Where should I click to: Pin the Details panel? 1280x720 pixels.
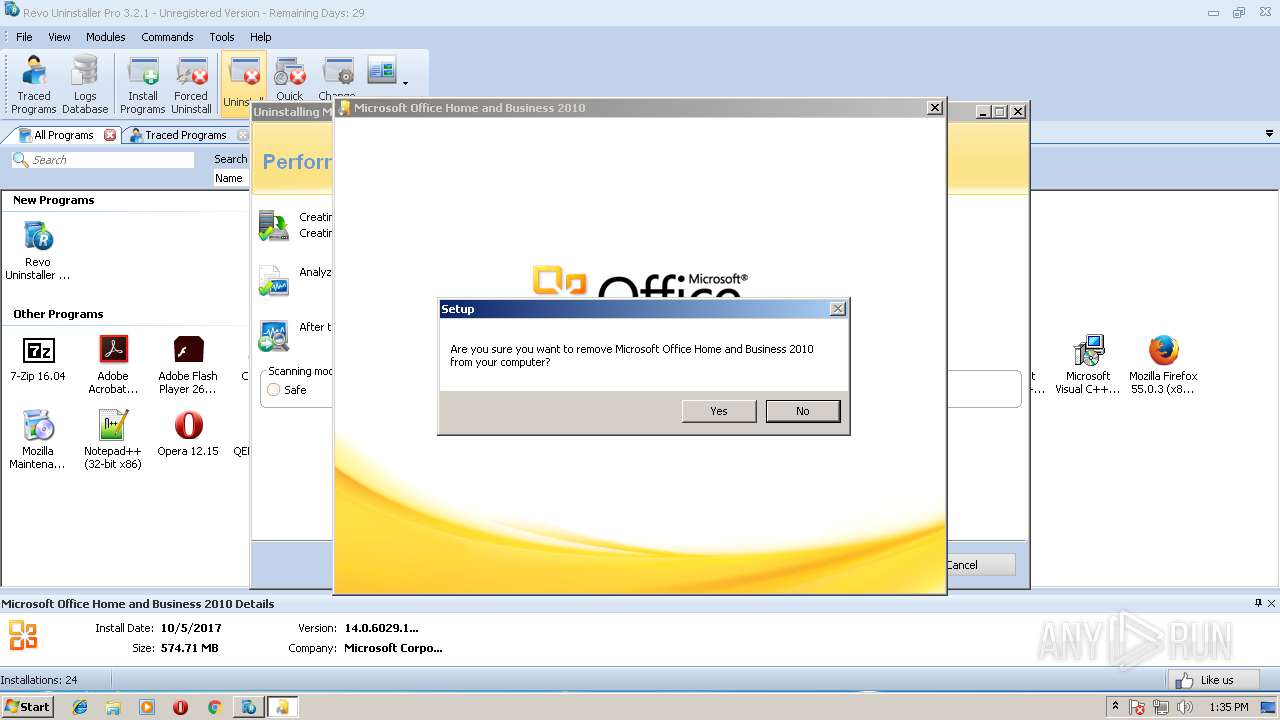[1258, 603]
